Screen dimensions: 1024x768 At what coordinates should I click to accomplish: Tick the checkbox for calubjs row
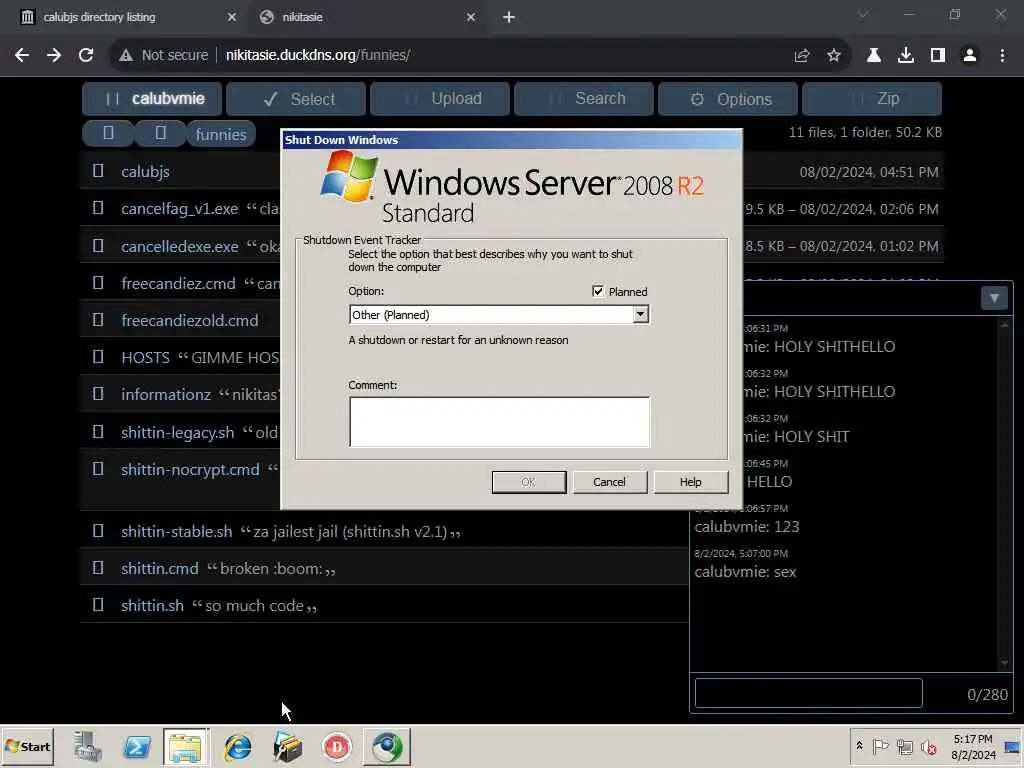pos(98,171)
